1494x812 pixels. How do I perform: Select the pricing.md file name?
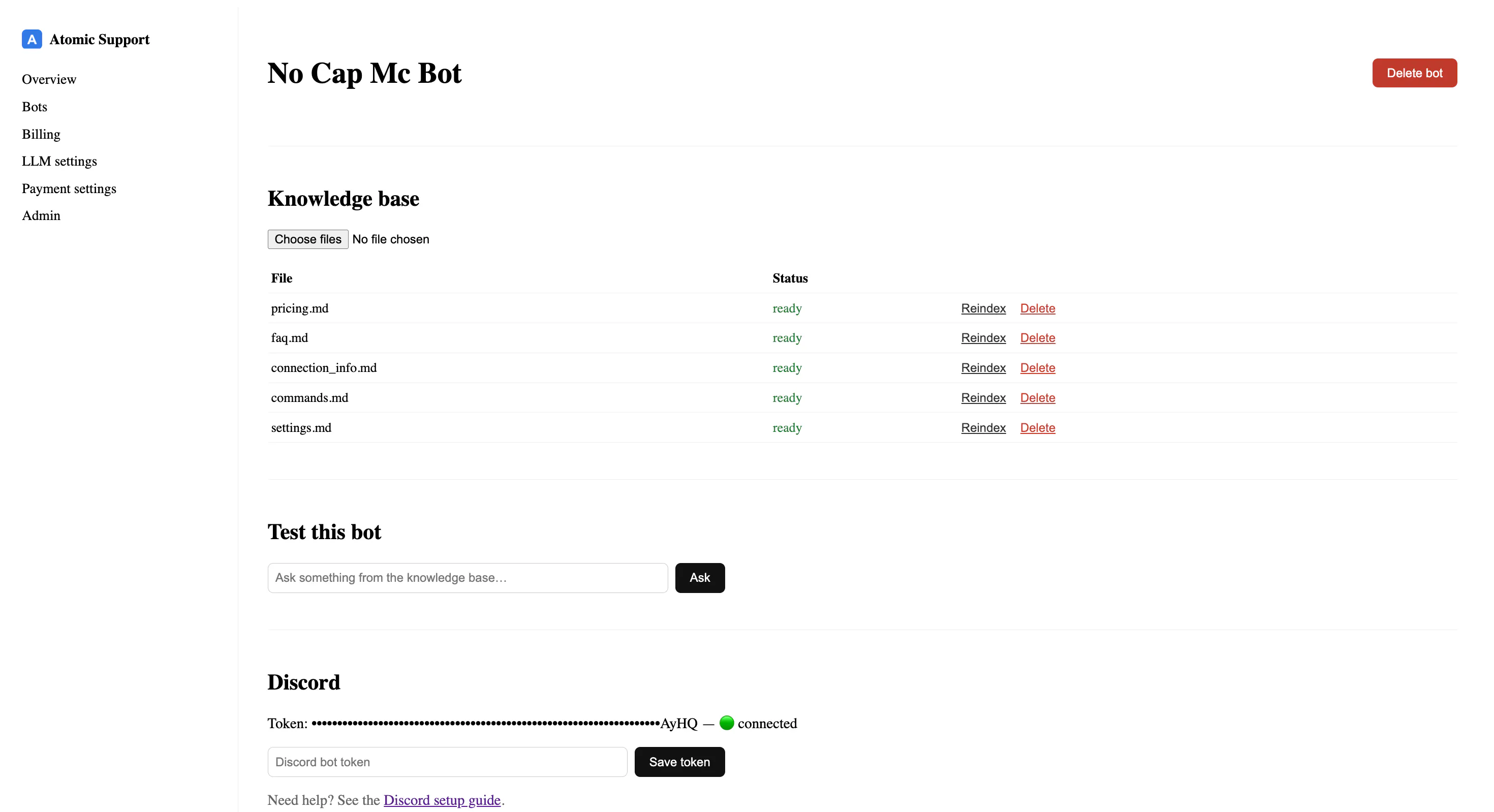[x=299, y=308]
